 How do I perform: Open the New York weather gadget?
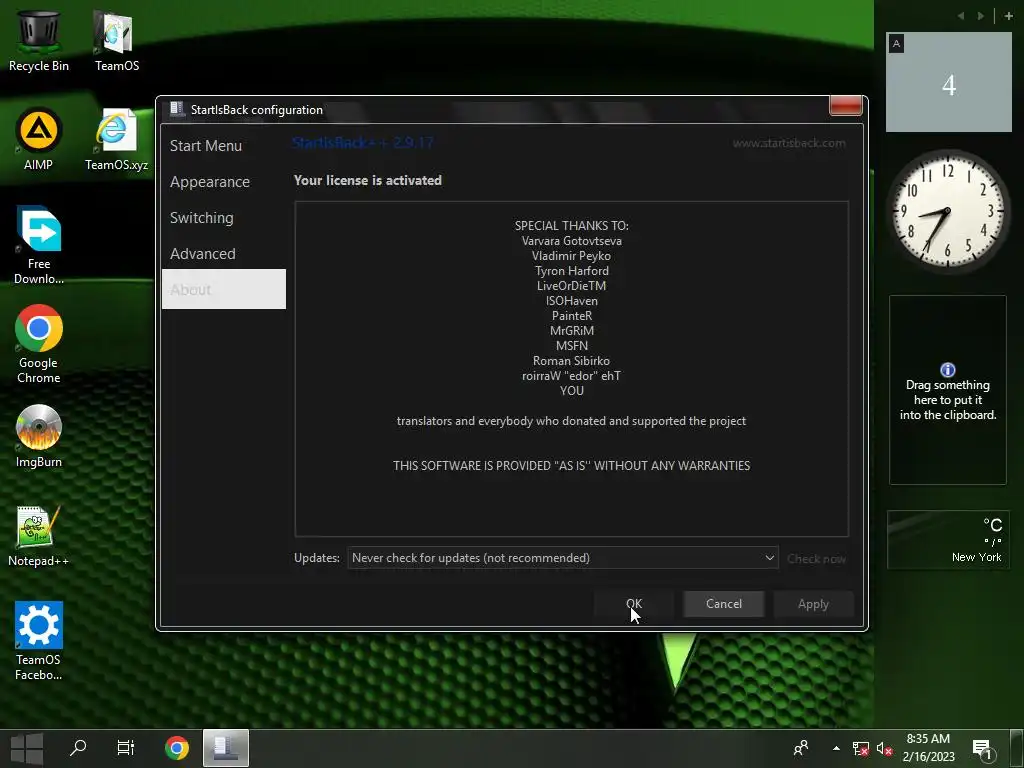[948, 539]
